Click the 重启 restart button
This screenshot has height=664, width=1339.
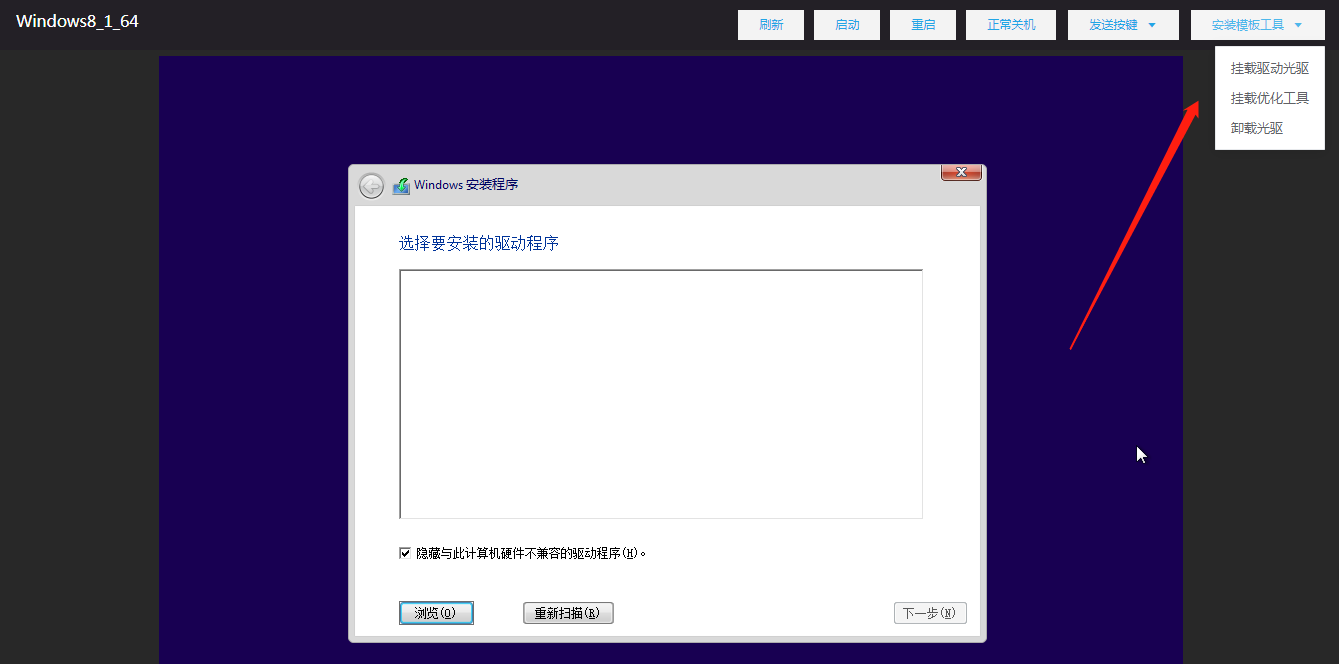(x=923, y=25)
